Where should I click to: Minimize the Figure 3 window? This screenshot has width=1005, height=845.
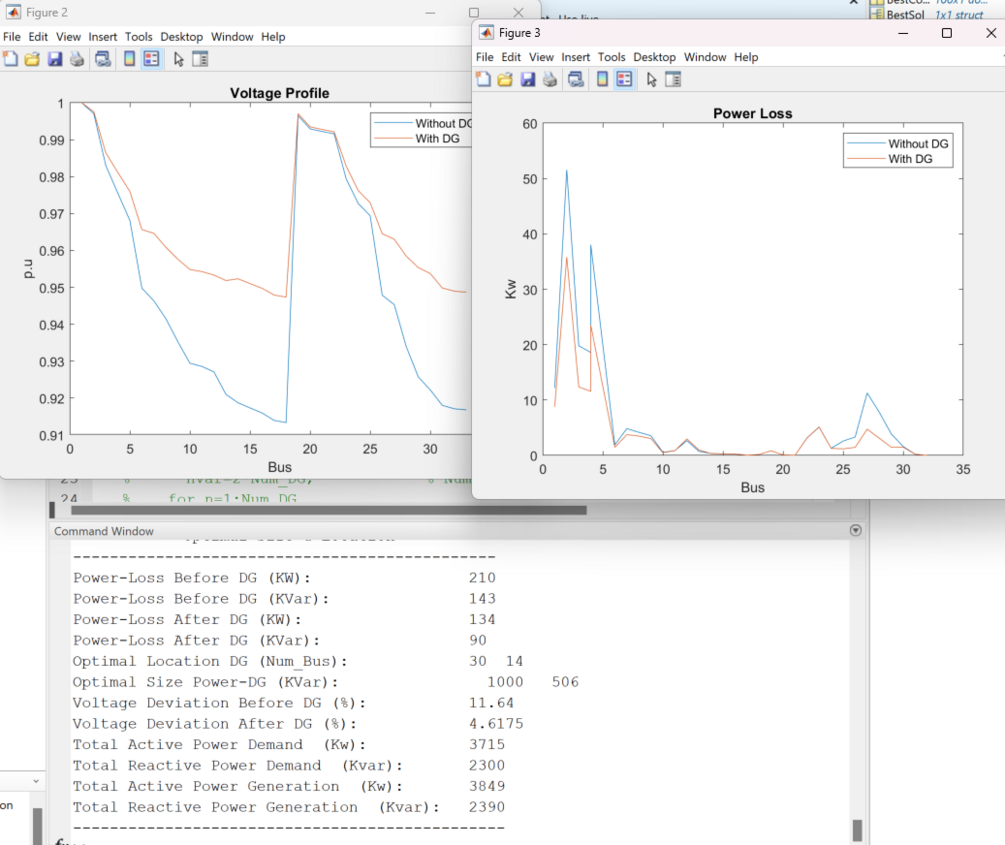pos(903,33)
